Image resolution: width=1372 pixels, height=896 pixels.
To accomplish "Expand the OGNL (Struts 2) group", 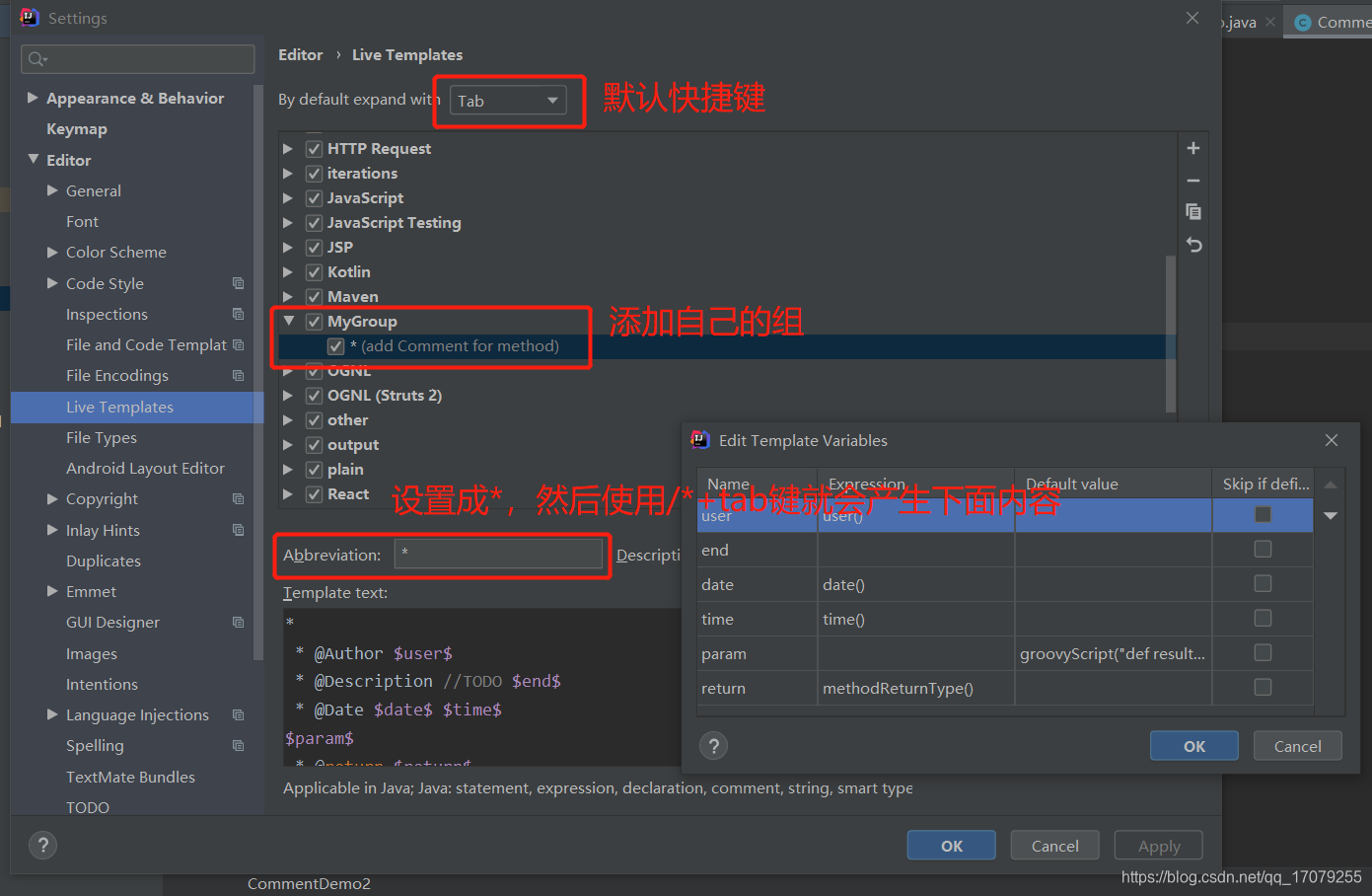I will 288,395.
